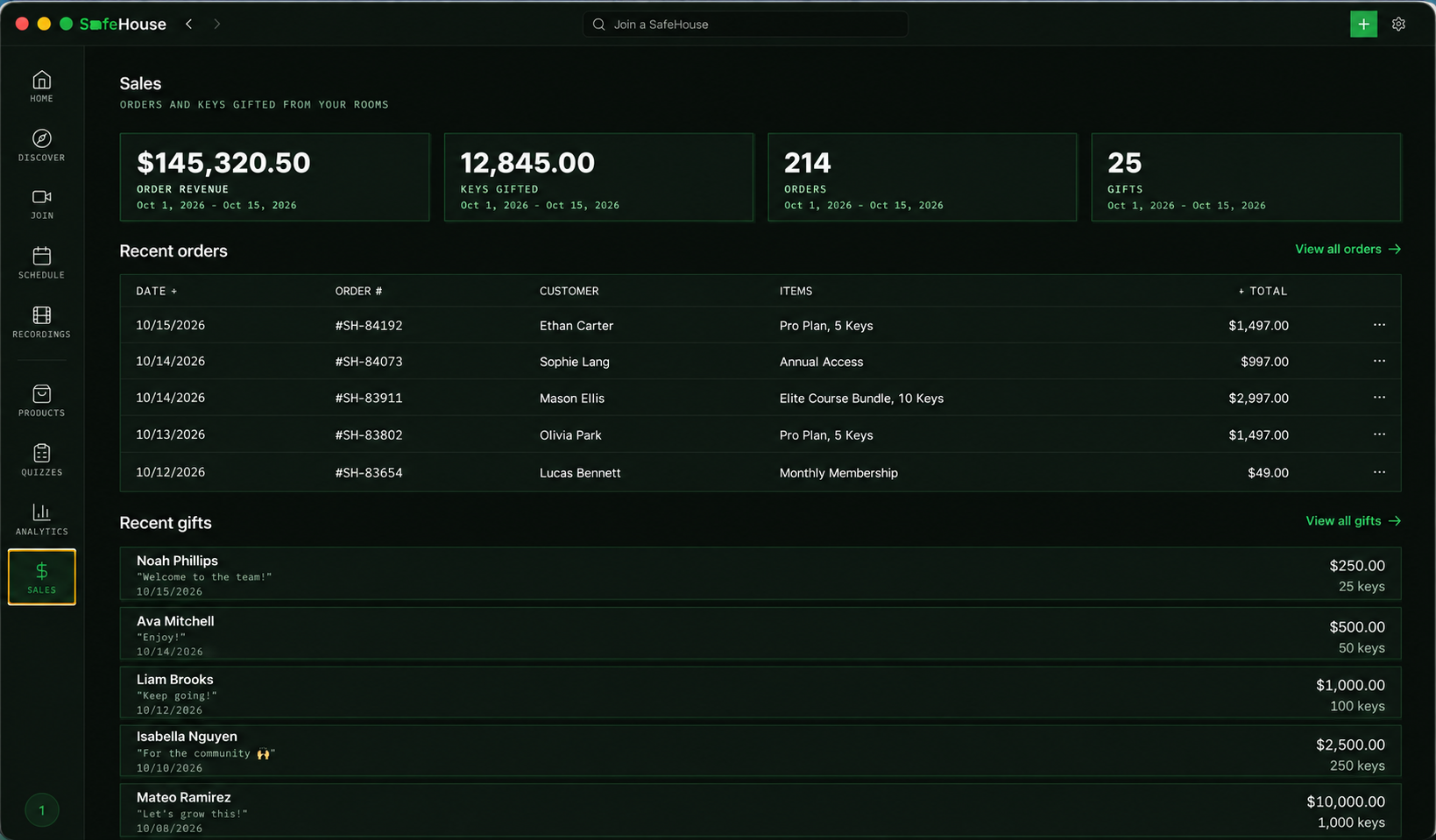
Task: Sort orders by the TOTAL column header
Action: point(1263,291)
